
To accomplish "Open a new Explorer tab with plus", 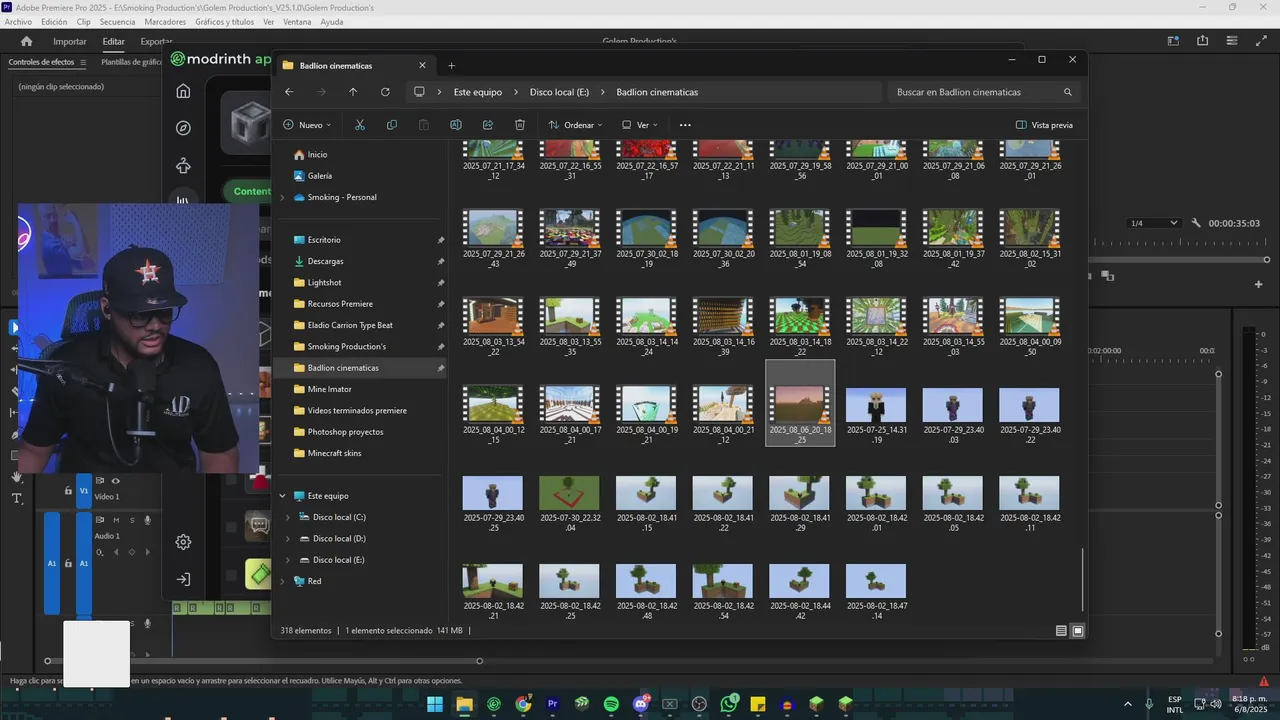I will pyautogui.click(x=451, y=66).
